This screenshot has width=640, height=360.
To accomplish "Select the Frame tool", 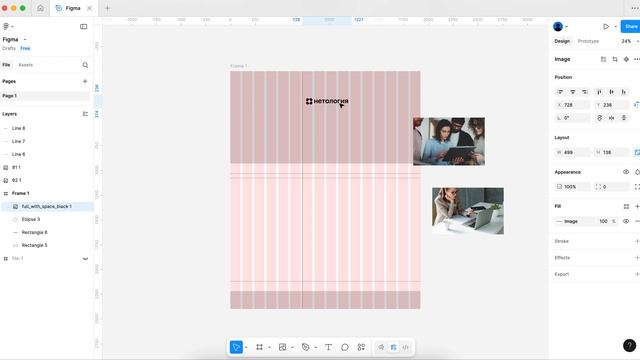I will tap(259, 347).
